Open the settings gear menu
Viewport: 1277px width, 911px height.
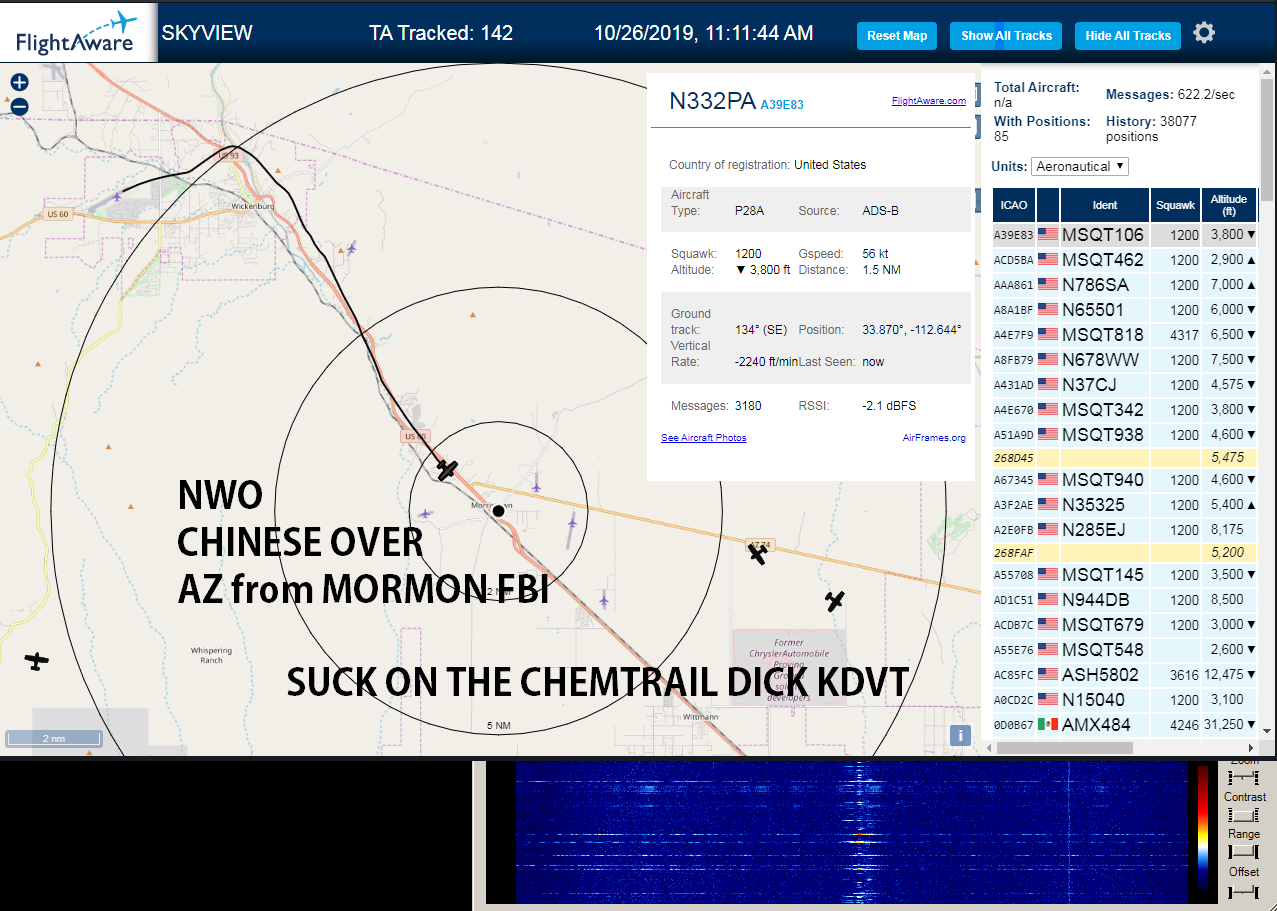(x=1204, y=33)
